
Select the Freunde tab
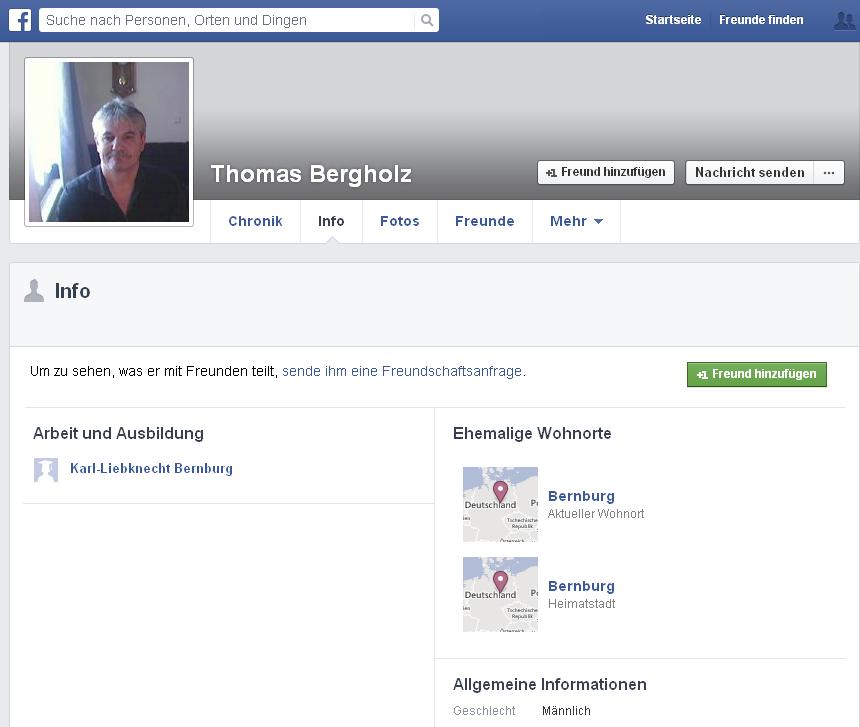484,221
